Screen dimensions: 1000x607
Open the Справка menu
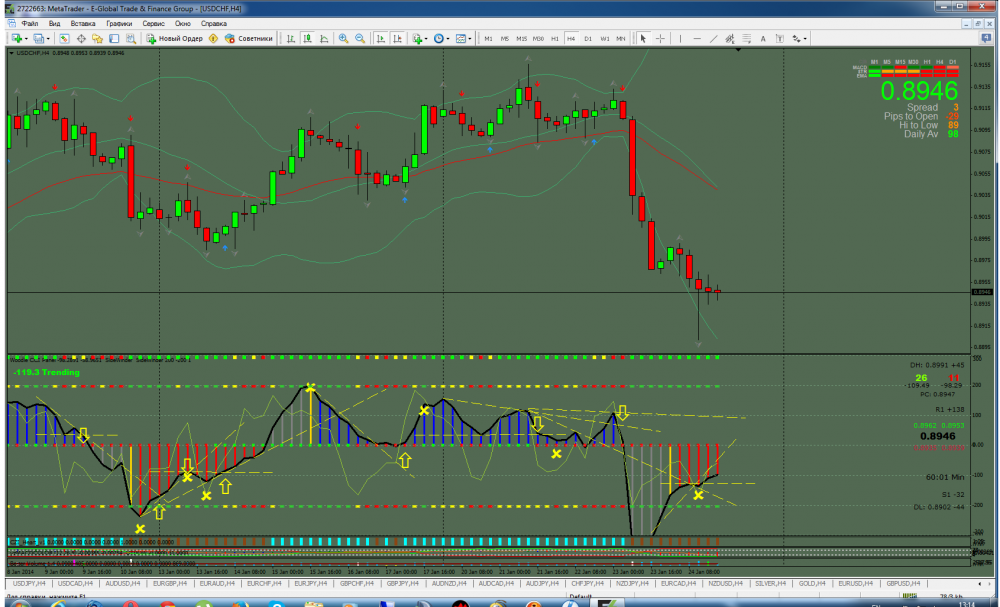214,23
